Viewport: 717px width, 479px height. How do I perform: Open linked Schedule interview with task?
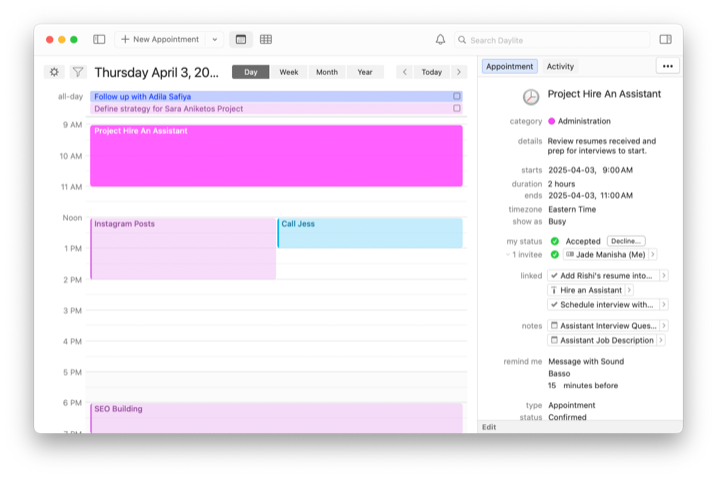coord(603,304)
